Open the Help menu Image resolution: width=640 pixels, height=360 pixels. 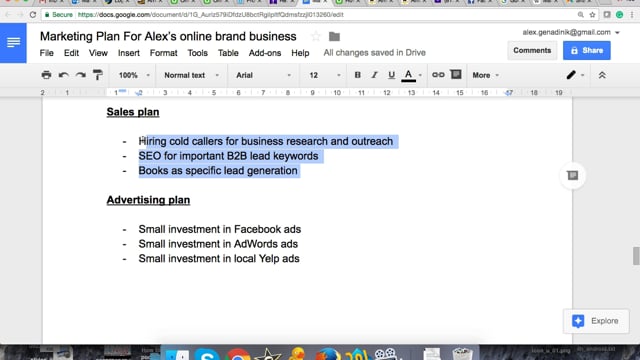coord(300,53)
